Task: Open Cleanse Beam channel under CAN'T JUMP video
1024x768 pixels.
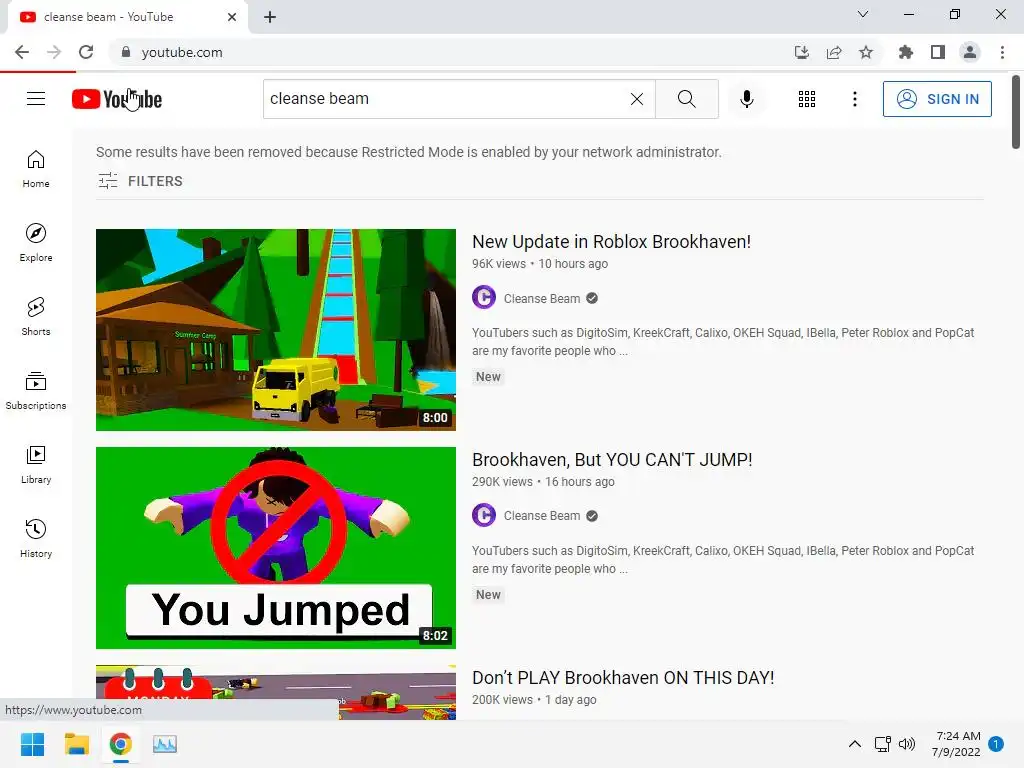Action: click(x=541, y=516)
